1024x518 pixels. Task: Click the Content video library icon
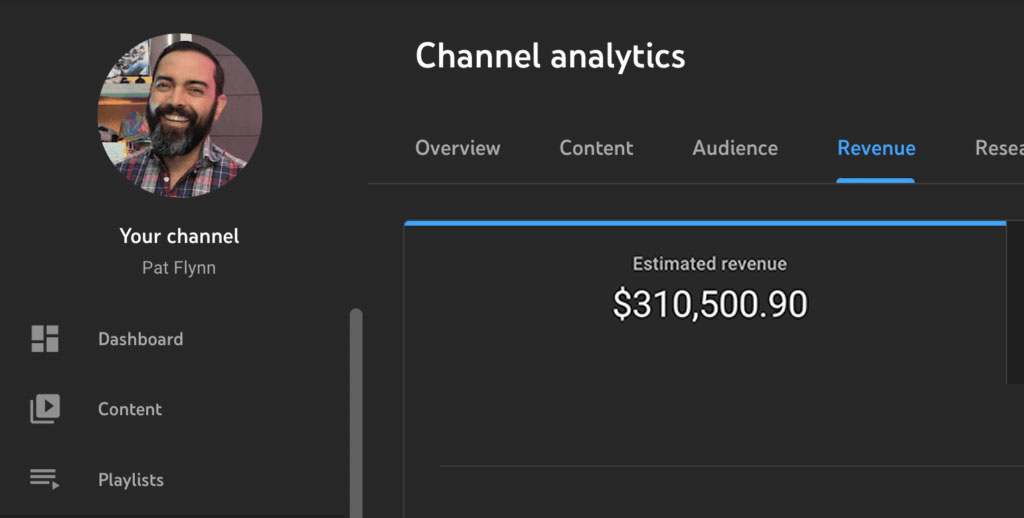pos(45,409)
